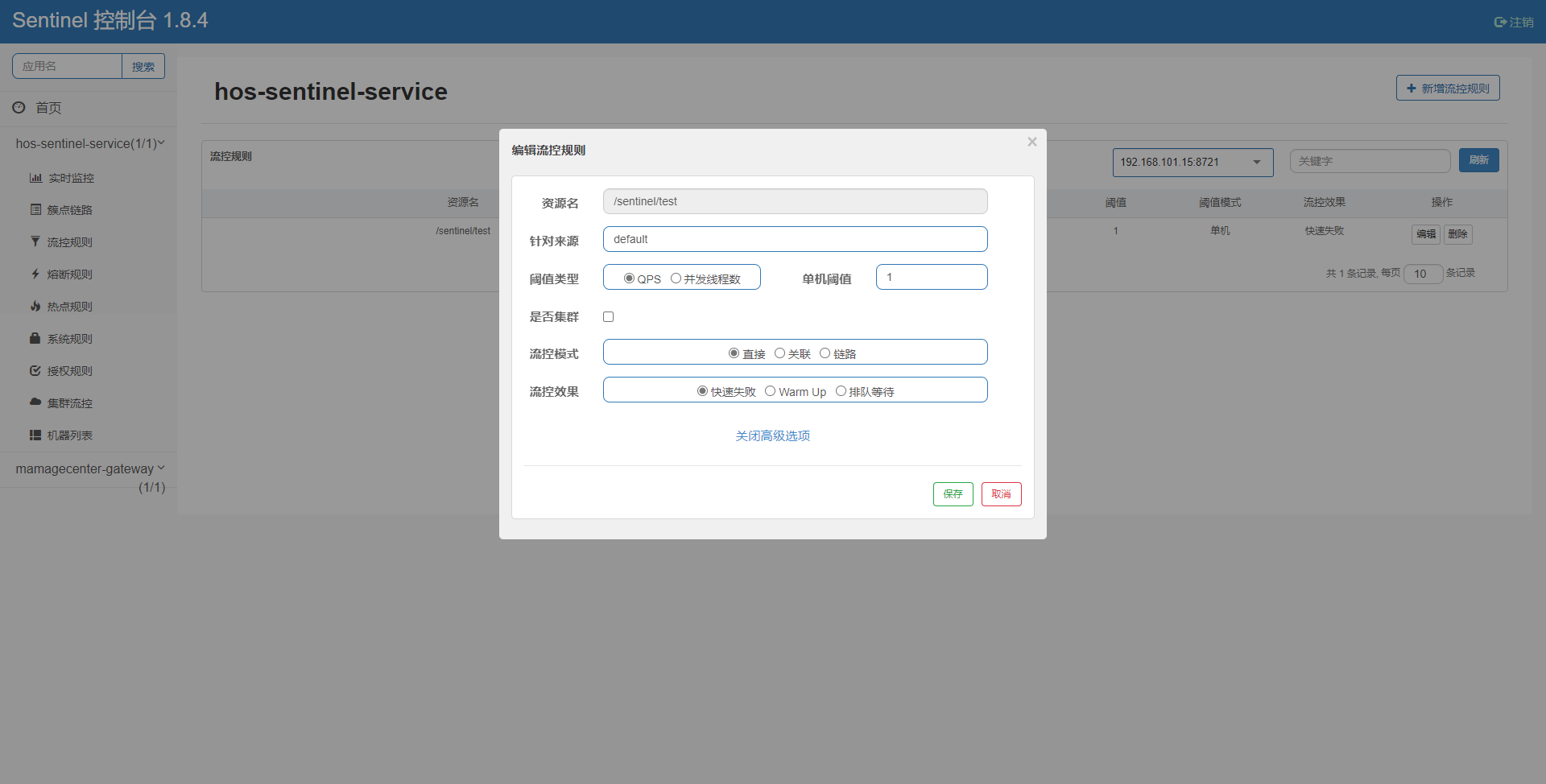Save the flow rule with 保存 button

(x=953, y=494)
